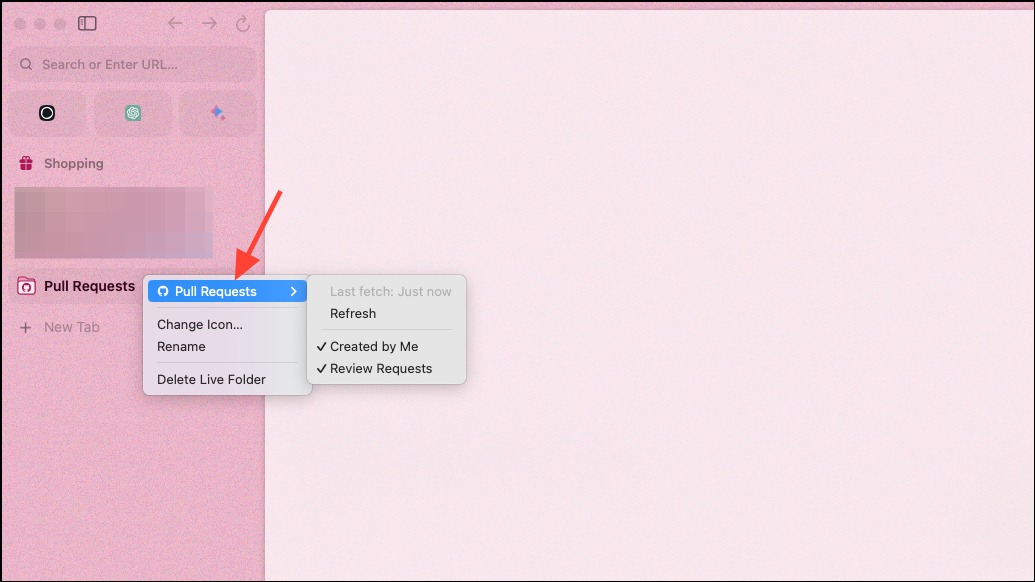Image resolution: width=1035 pixels, height=582 pixels.
Task: Click the Shopping gift icon
Action: pyautogui.click(x=26, y=163)
